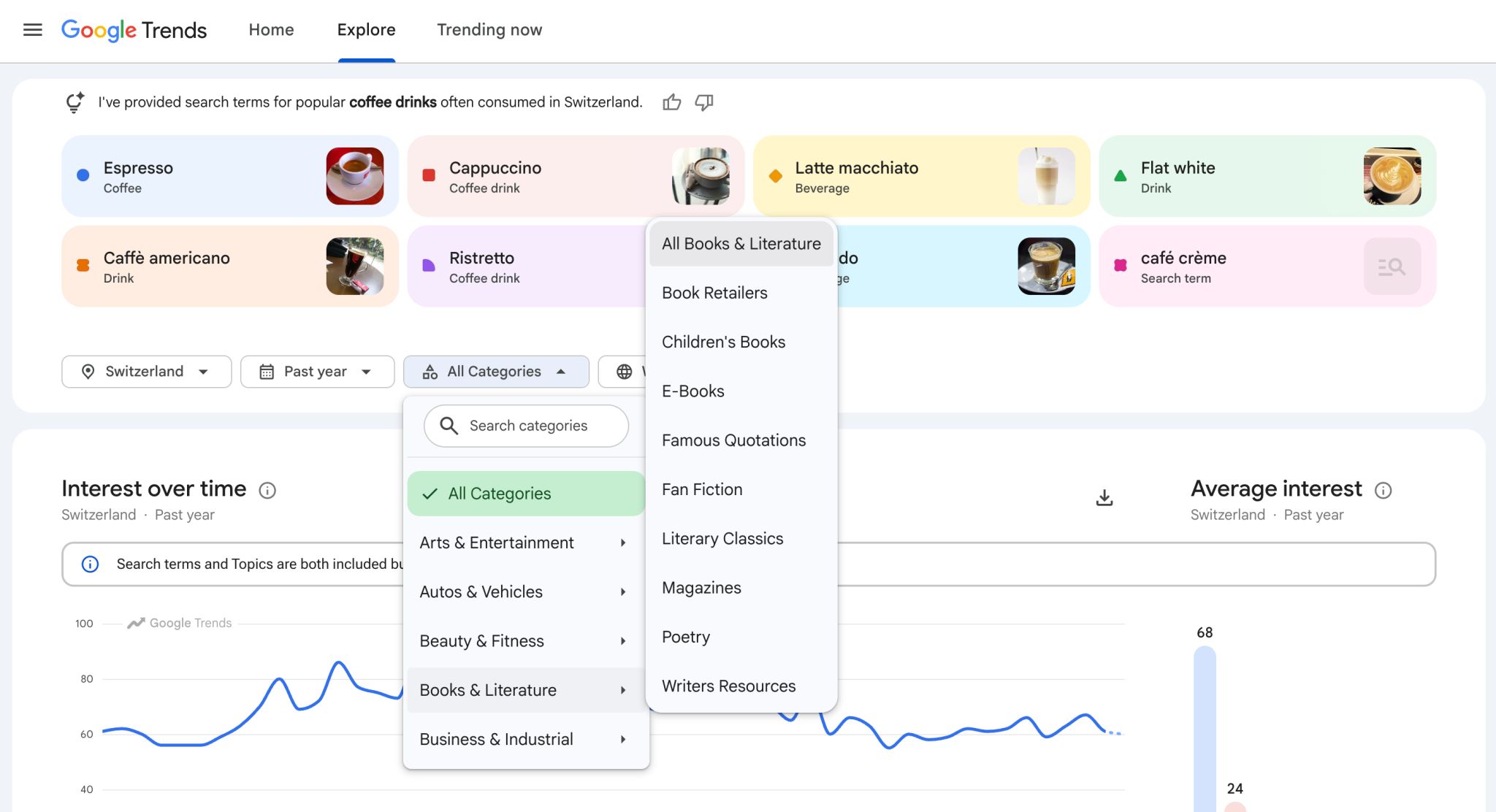Click the categories shapes icon
The width and height of the screenshot is (1496, 812).
pyautogui.click(x=430, y=372)
